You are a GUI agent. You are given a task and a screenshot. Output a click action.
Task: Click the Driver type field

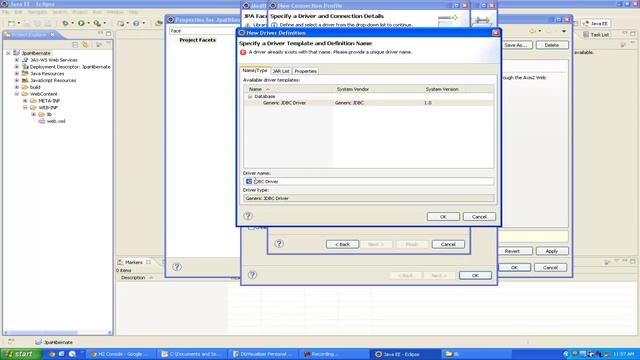click(x=368, y=198)
